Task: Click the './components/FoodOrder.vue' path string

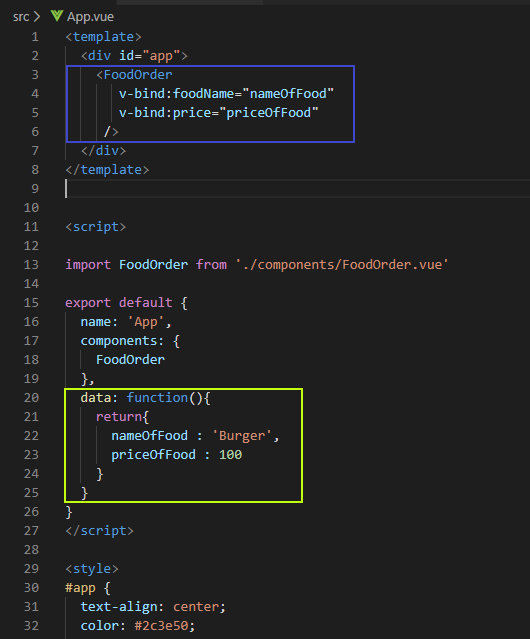Action: (342, 264)
